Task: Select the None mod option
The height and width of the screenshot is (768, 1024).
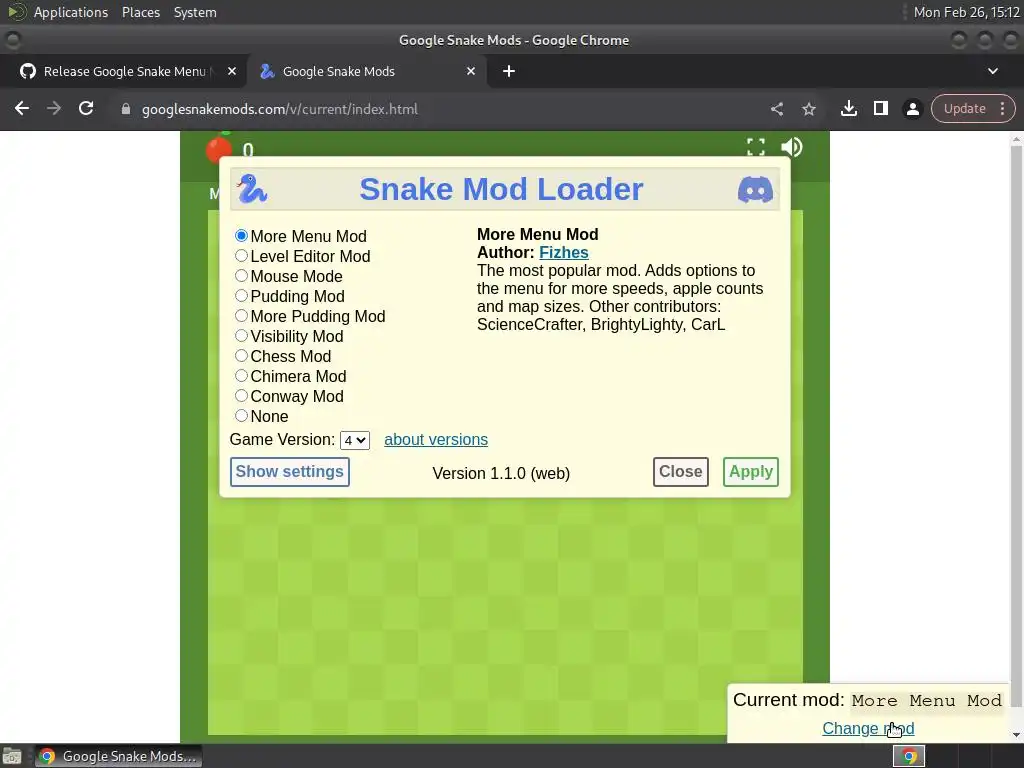Action: 241,416
